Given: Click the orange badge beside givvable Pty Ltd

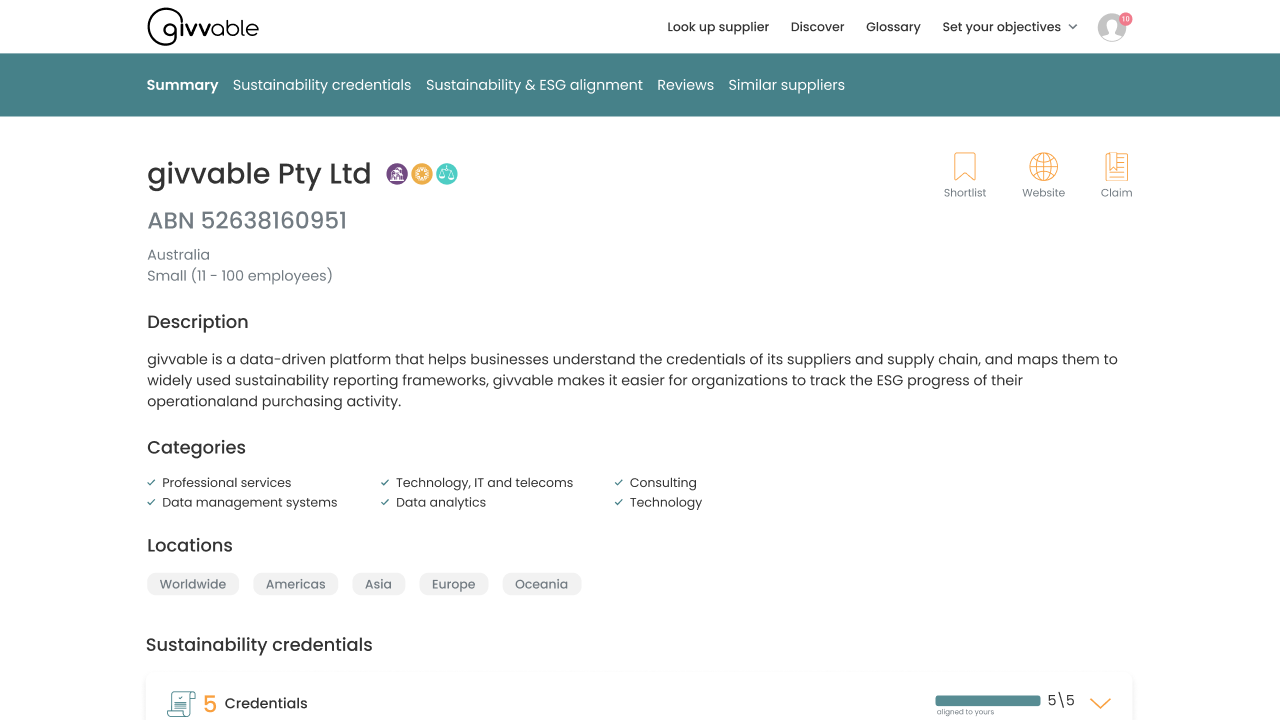Looking at the screenshot, I should pyautogui.click(x=422, y=174).
